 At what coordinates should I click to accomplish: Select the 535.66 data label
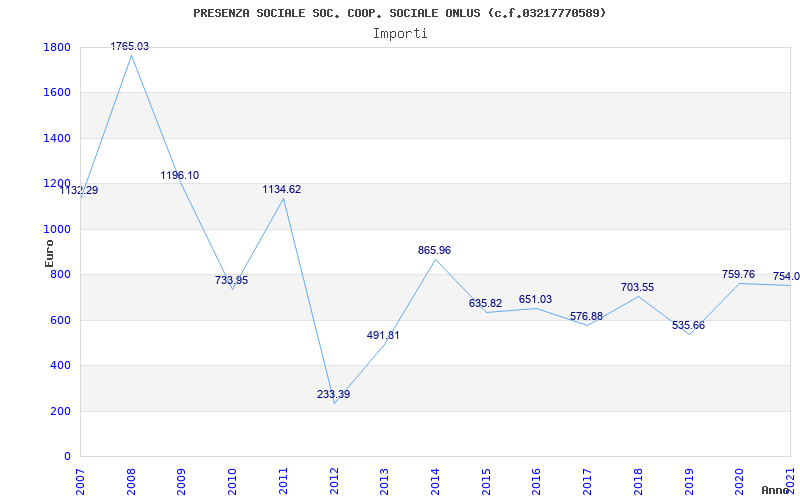[x=688, y=326]
